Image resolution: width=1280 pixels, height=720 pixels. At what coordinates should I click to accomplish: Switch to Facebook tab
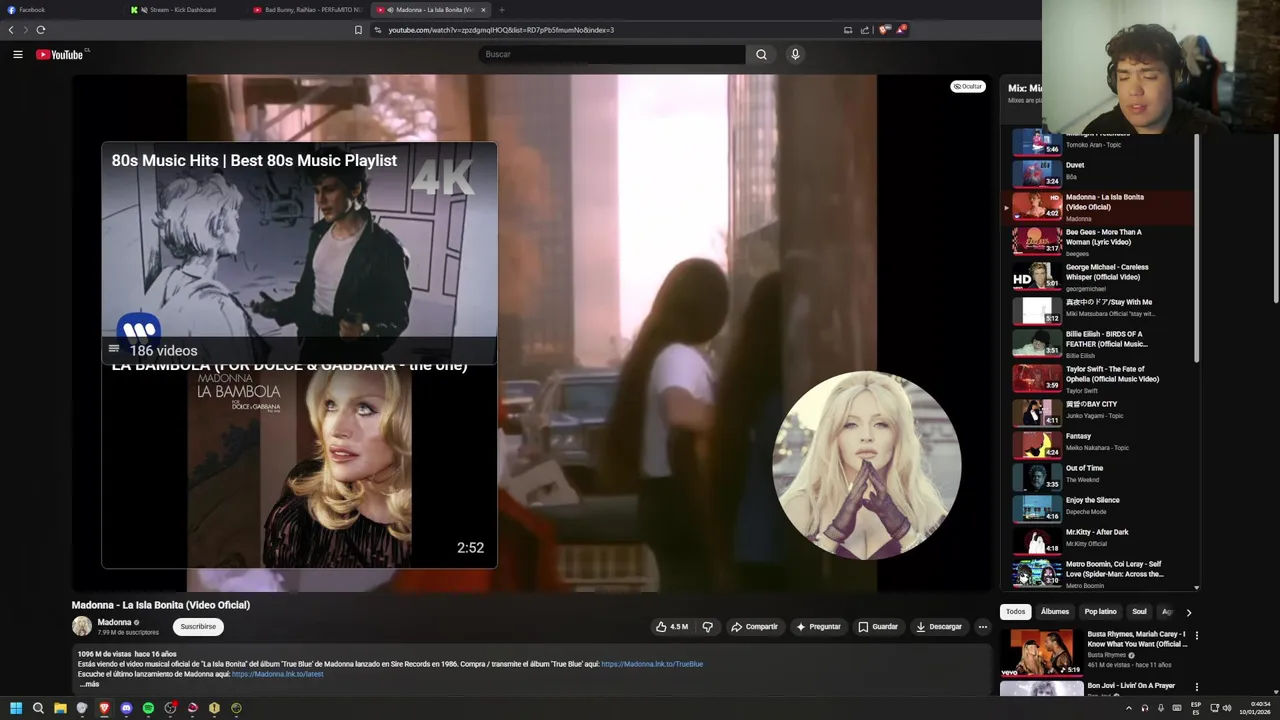click(60, 10)
